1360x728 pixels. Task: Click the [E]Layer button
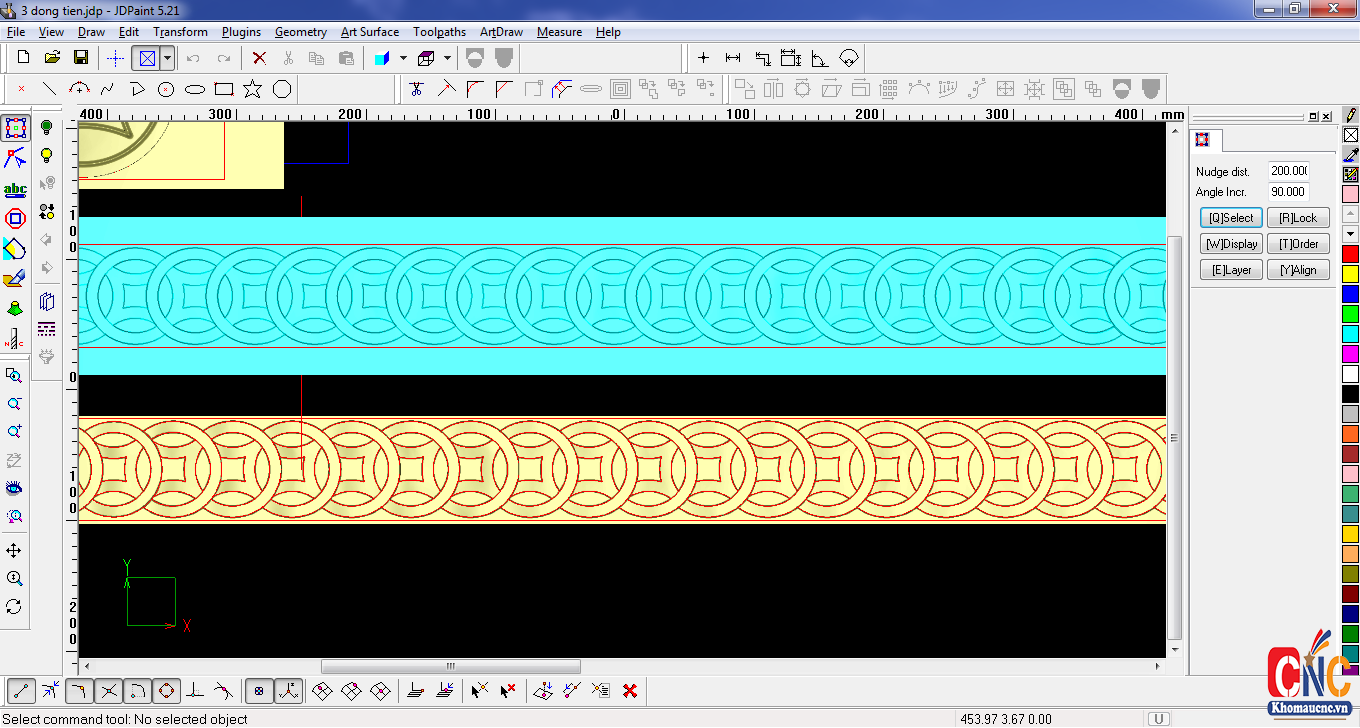(x=1231, y=270)
